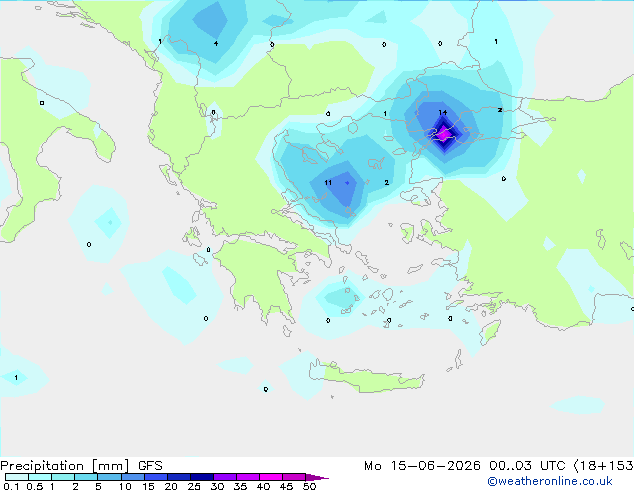Pick the 40 to 45 mm legend swatch
Screen dimensions: 634x490
[271, 477]
